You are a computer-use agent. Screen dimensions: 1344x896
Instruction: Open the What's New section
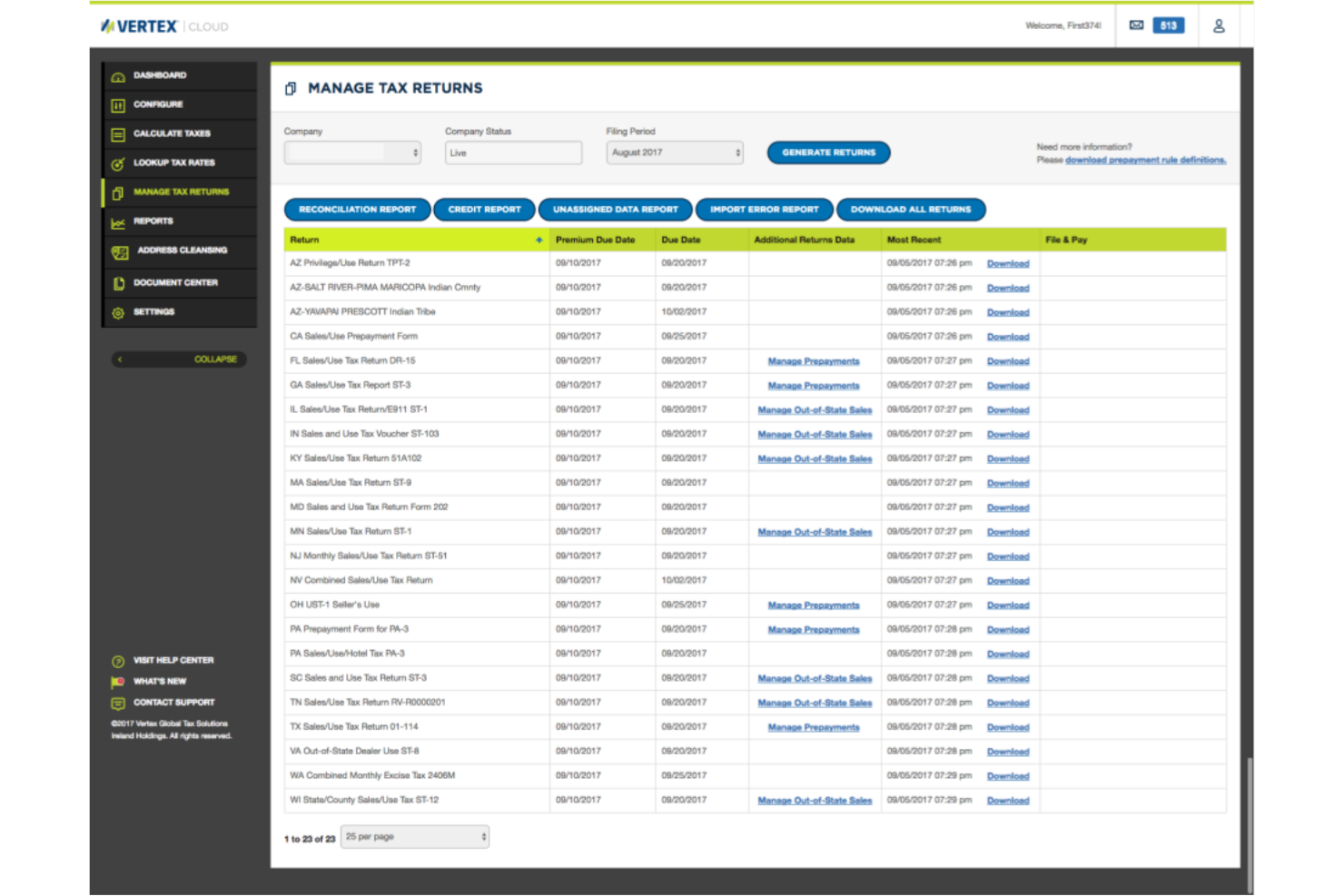(161, 681)
